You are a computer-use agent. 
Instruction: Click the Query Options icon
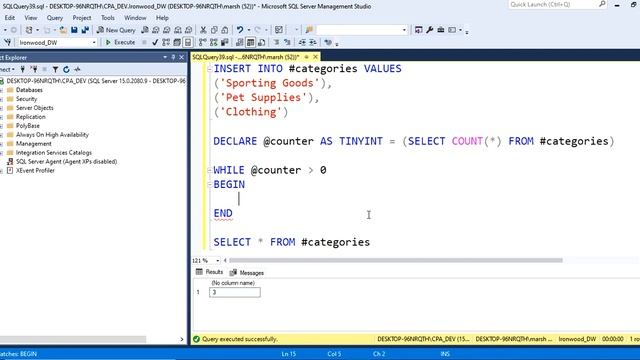point(177,42)
